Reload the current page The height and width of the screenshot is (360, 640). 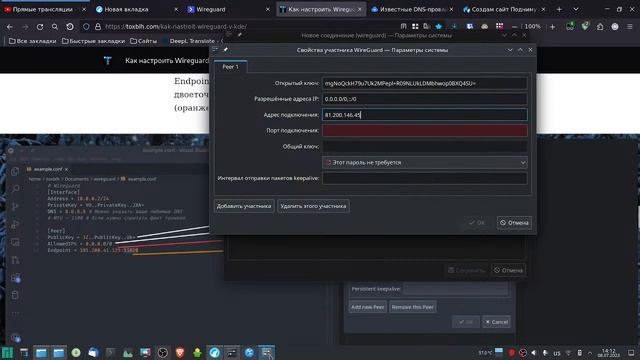[40, 27]
